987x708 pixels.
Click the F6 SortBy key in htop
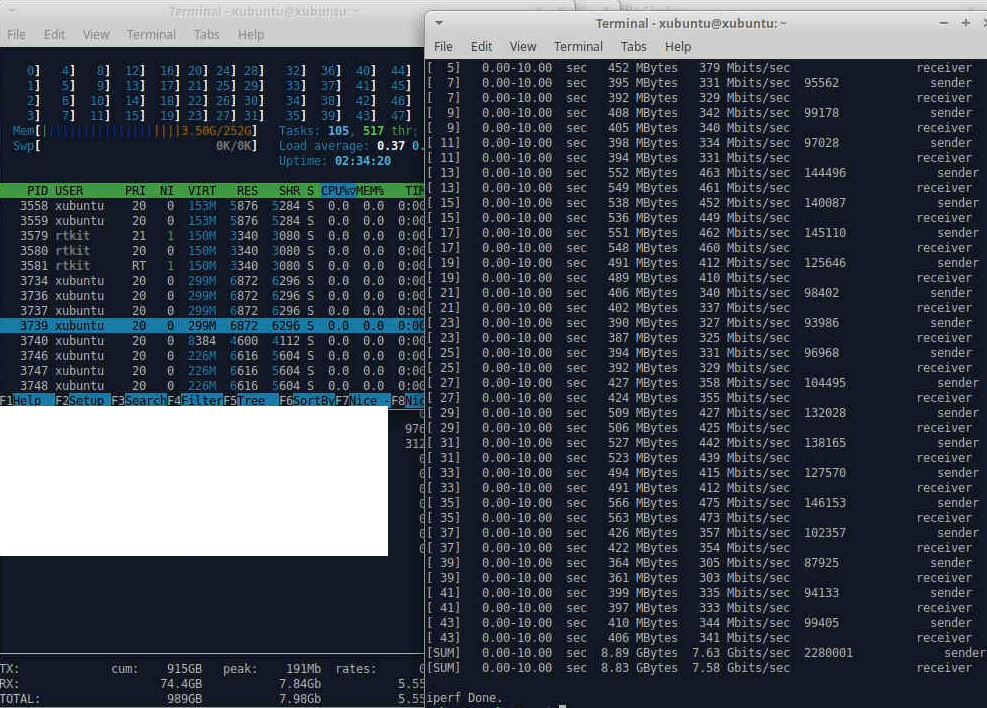tap(307, 400)
